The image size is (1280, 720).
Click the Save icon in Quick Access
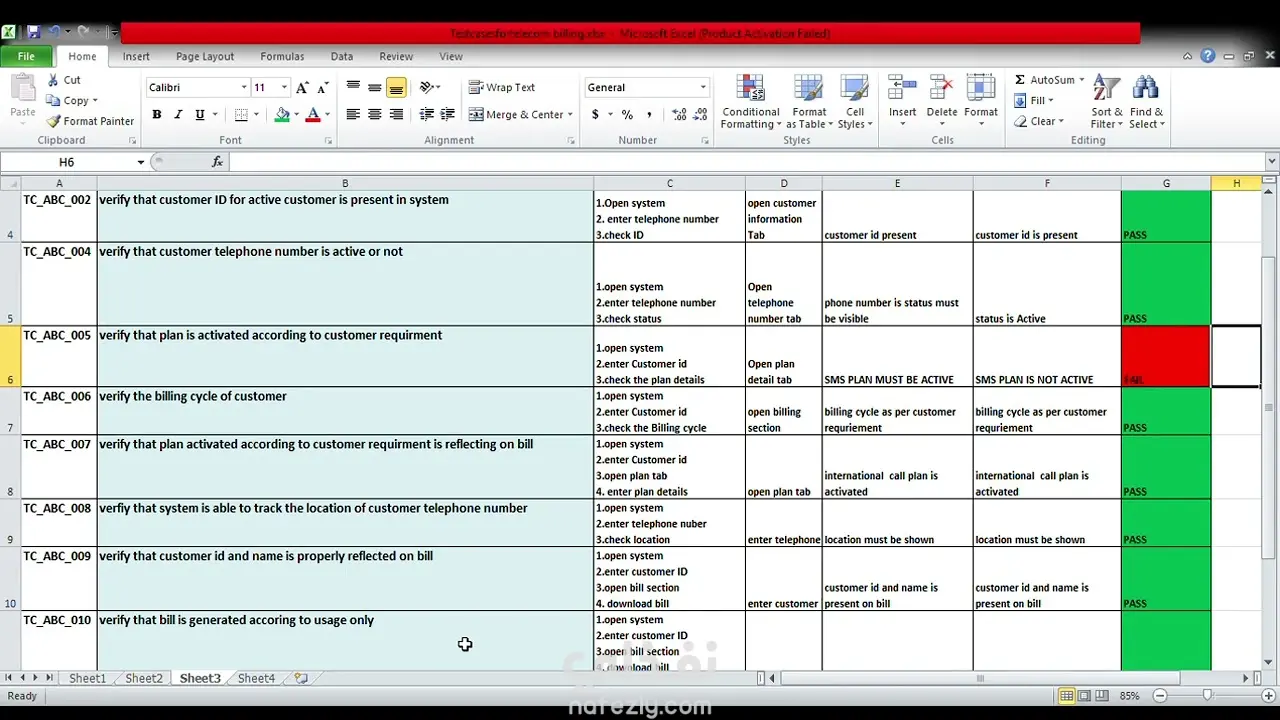tap(34, 33)
